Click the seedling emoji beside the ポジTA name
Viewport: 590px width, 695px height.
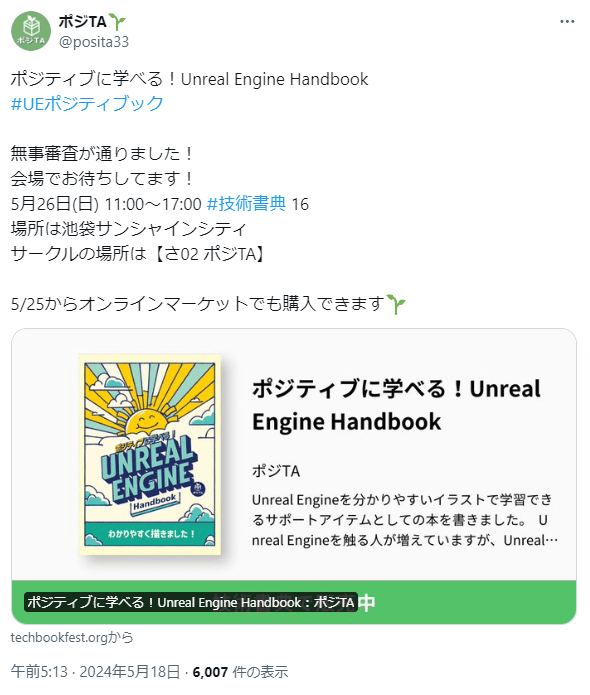tap(117, 21)
